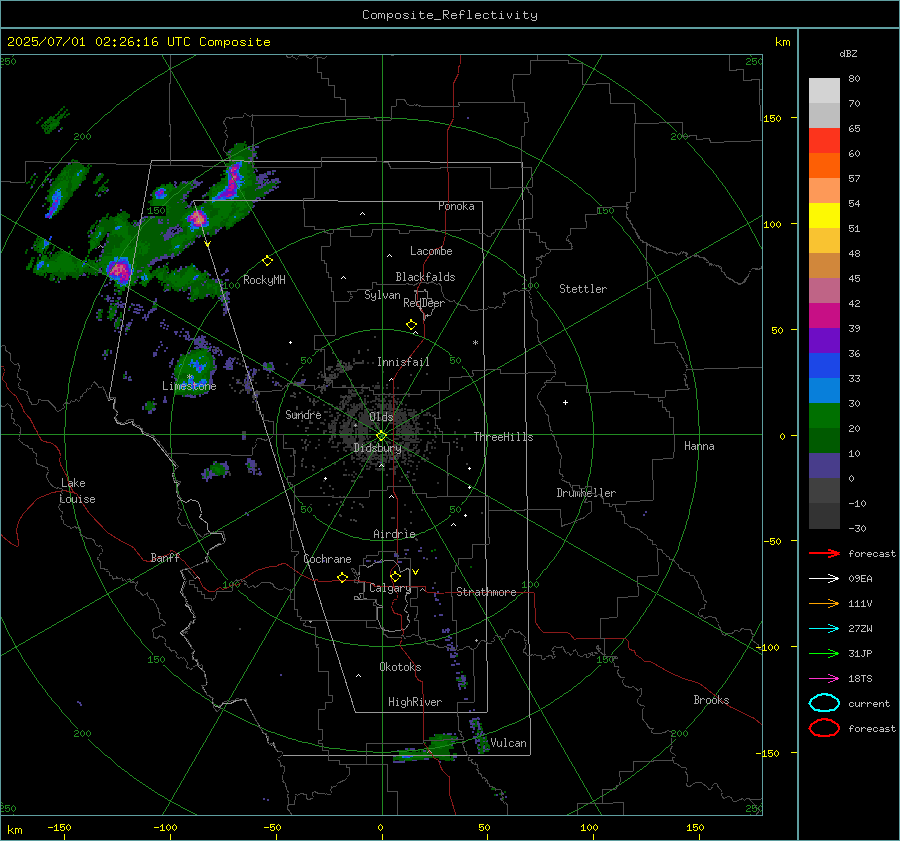Click the Lacombe town label
Viewport: 900px width, 841px height.
tap(431, 251)
